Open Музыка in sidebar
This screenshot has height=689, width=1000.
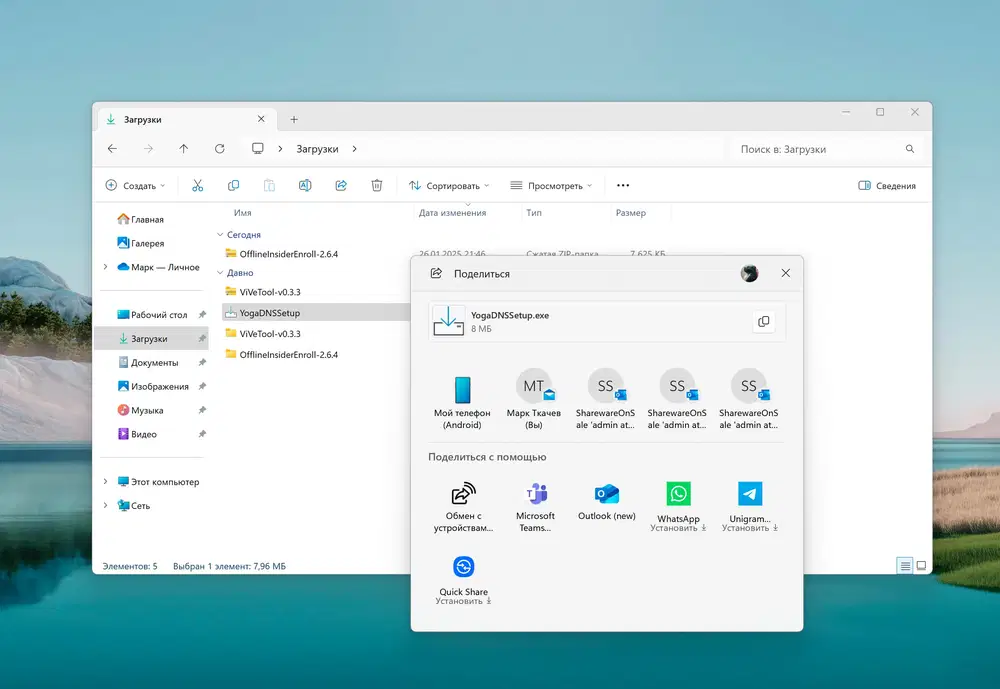click(x=140, y=410)
